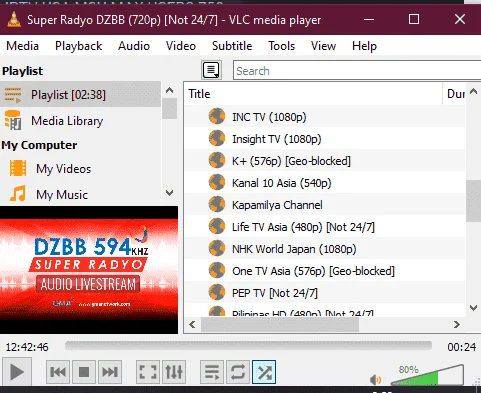Click globe icon beside K+ (576p)

[x=217, y=160]
